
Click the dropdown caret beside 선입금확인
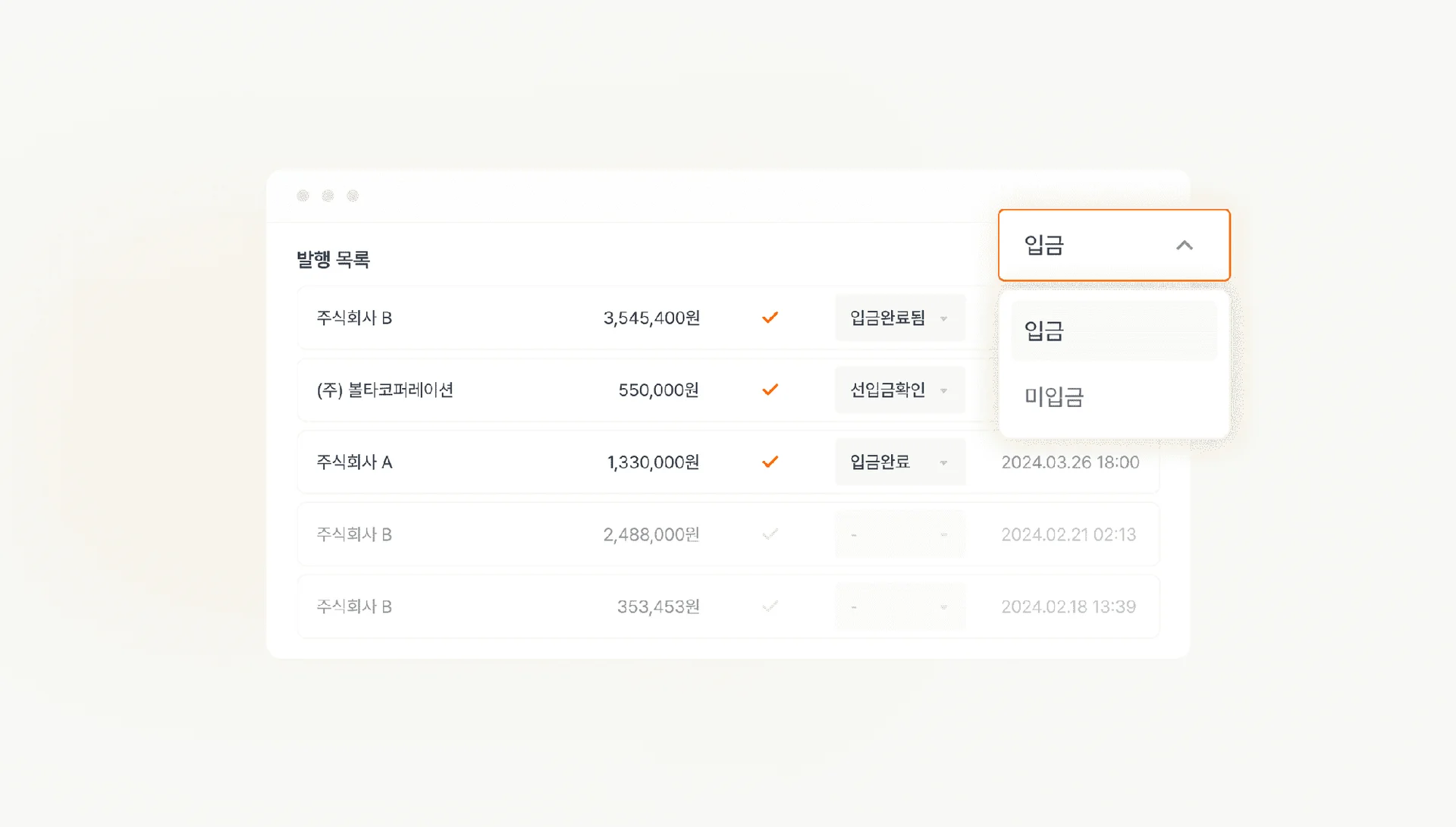point(944,390)
